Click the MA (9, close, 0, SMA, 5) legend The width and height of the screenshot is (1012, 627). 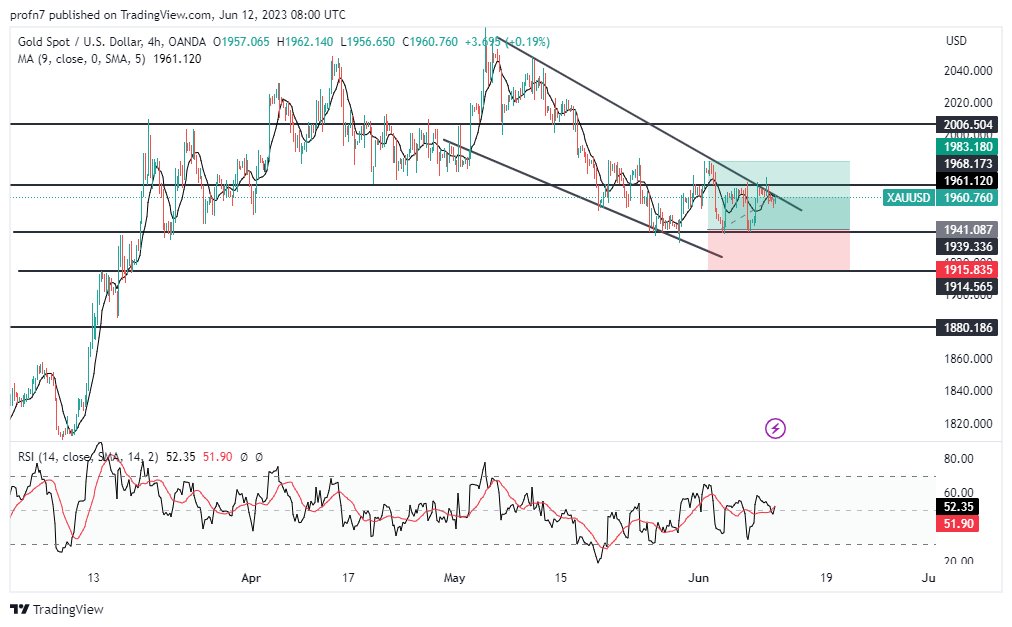point(81,59)
